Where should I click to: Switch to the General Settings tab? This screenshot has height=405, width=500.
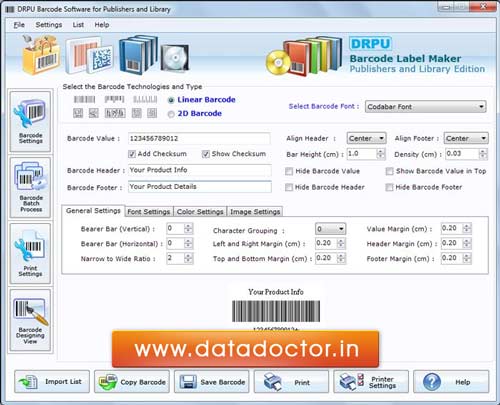[x=93, y=211]
